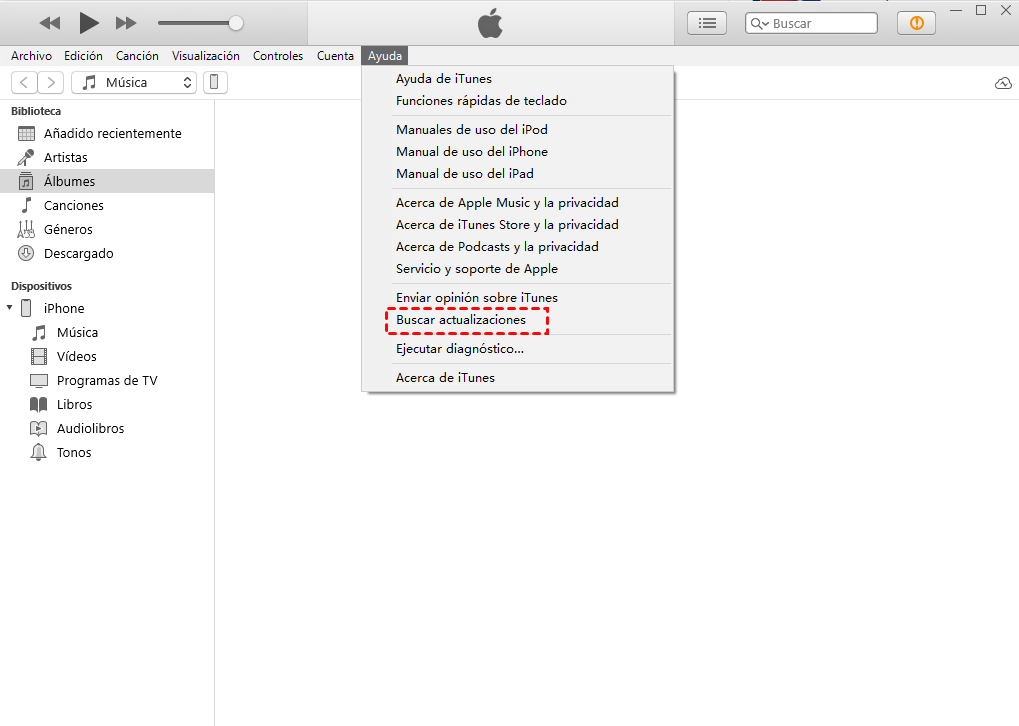The image size is (1019, 726).
Task: Skip to the previous track
Action: tap(50, 22)
